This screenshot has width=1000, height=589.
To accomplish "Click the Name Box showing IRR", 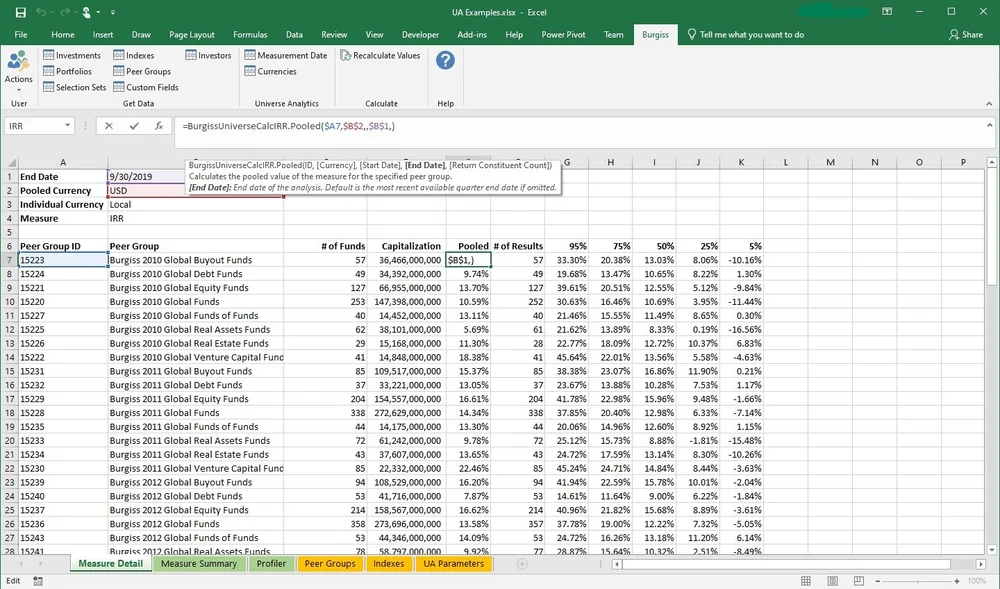I will 34,126.
